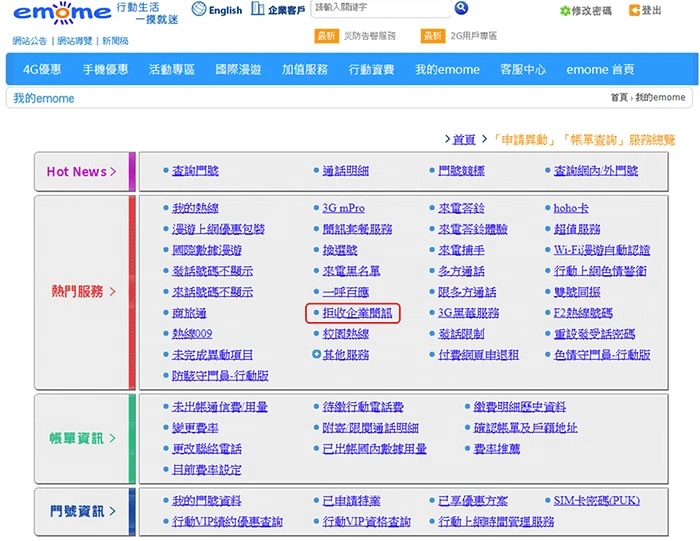Open the 國際漫遊 menu
This screenshot has width=700, height=541.
point(238,69)
